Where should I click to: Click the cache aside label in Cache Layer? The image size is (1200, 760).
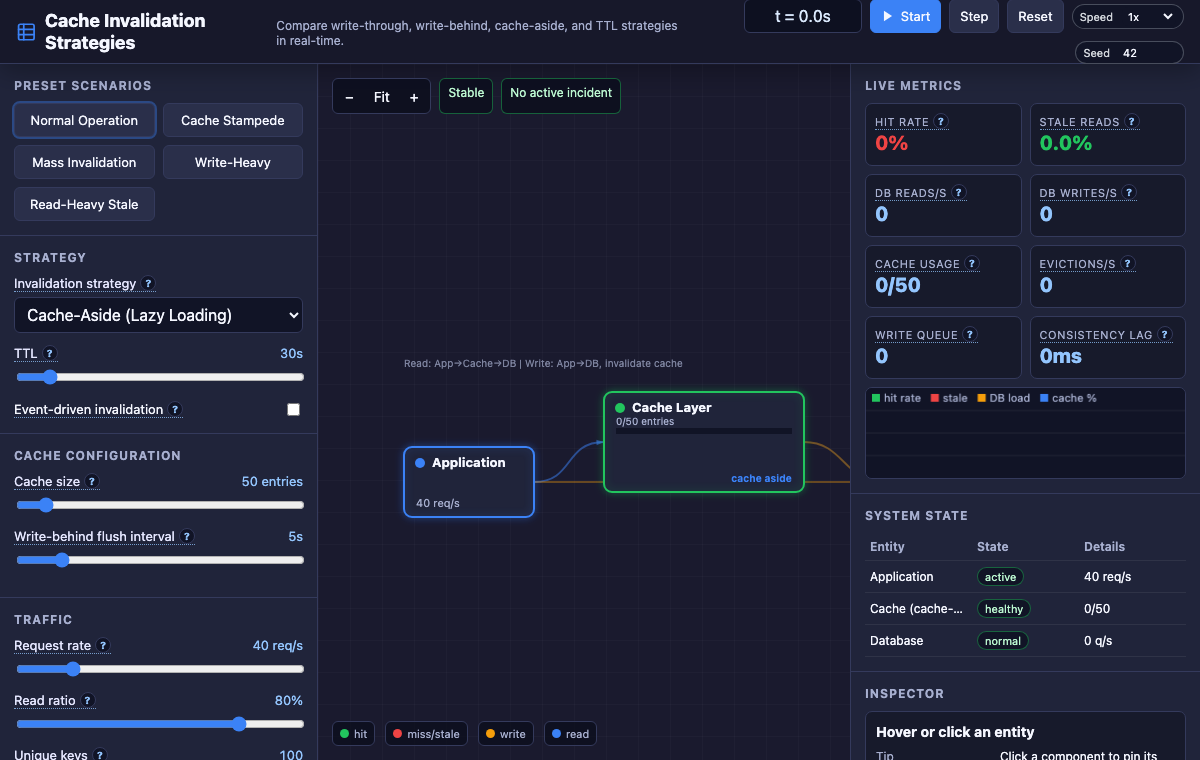click(761, 478)
